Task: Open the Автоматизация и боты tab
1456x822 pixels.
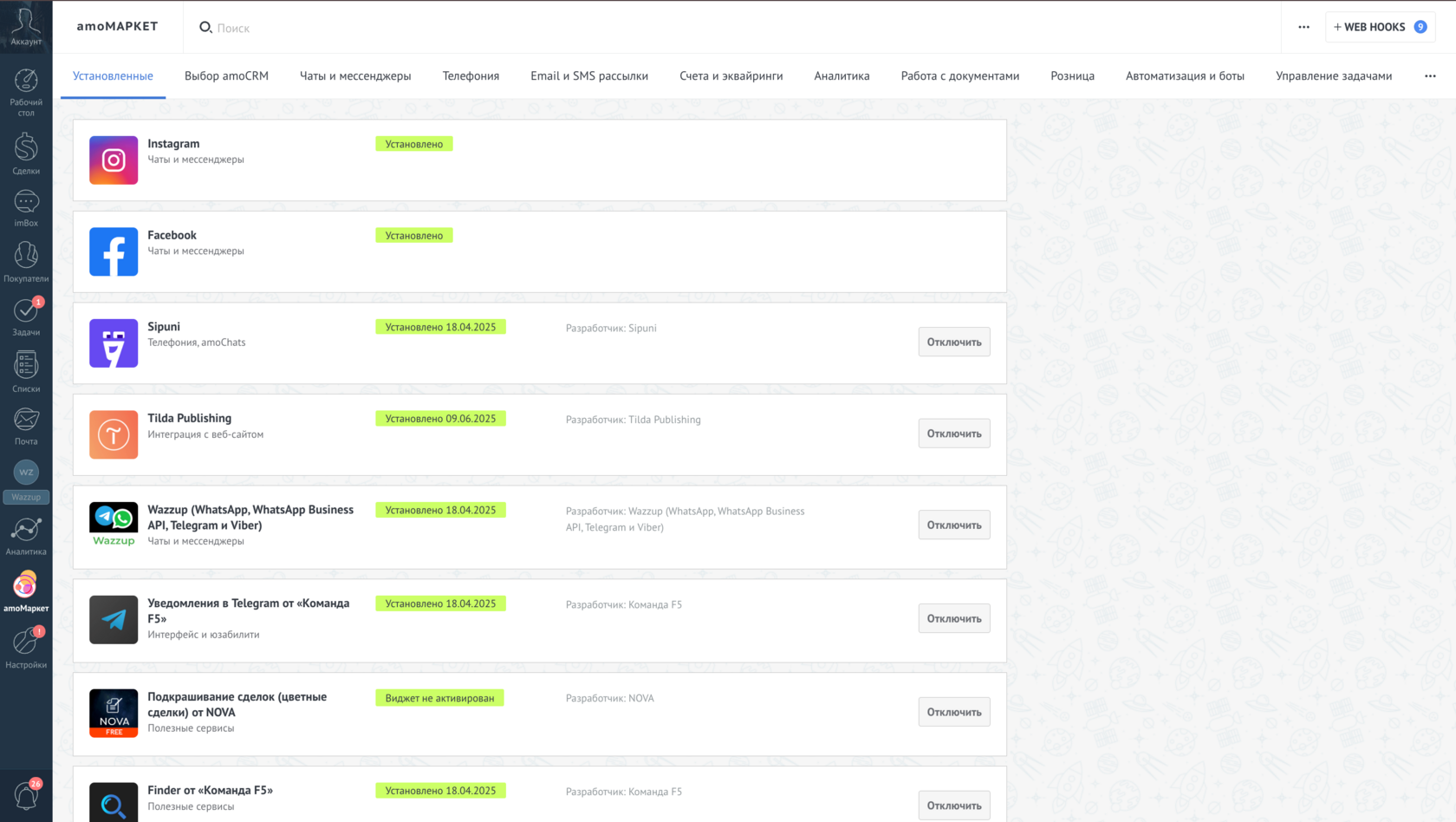Action: click(1185, 76)
